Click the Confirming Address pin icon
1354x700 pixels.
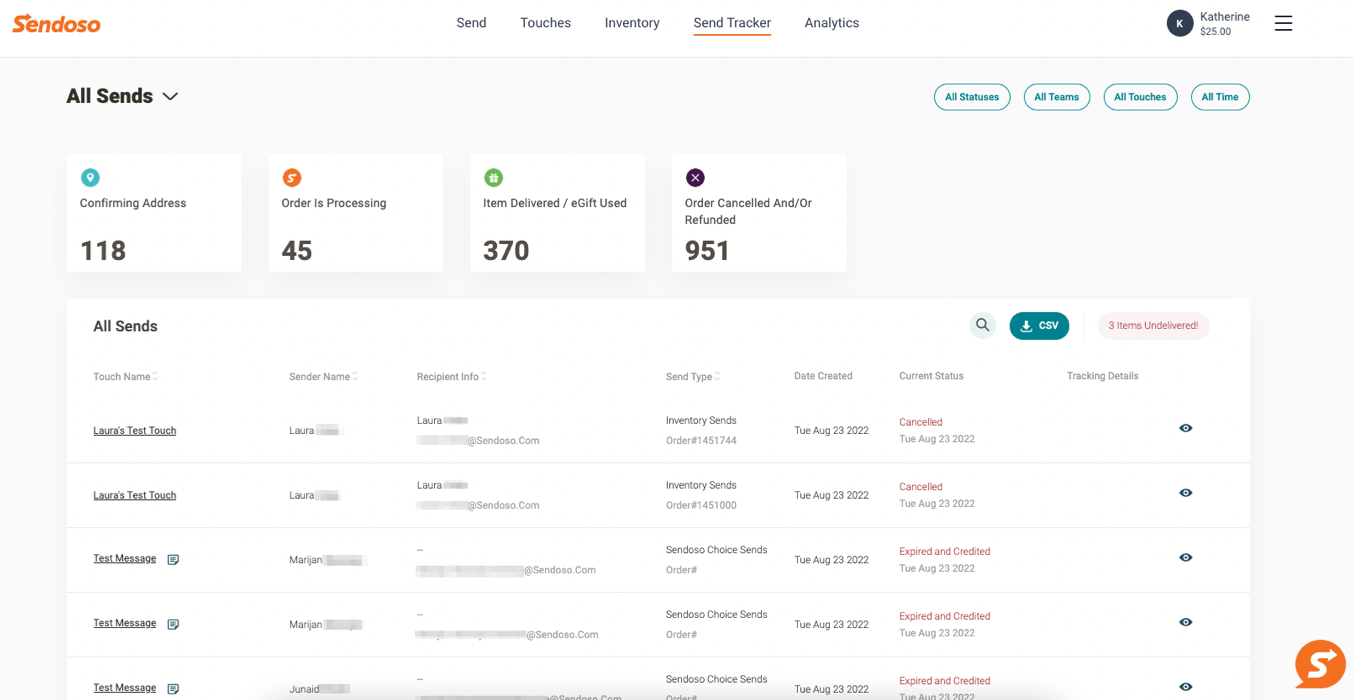pyautogui.click(x=90, y=178)
